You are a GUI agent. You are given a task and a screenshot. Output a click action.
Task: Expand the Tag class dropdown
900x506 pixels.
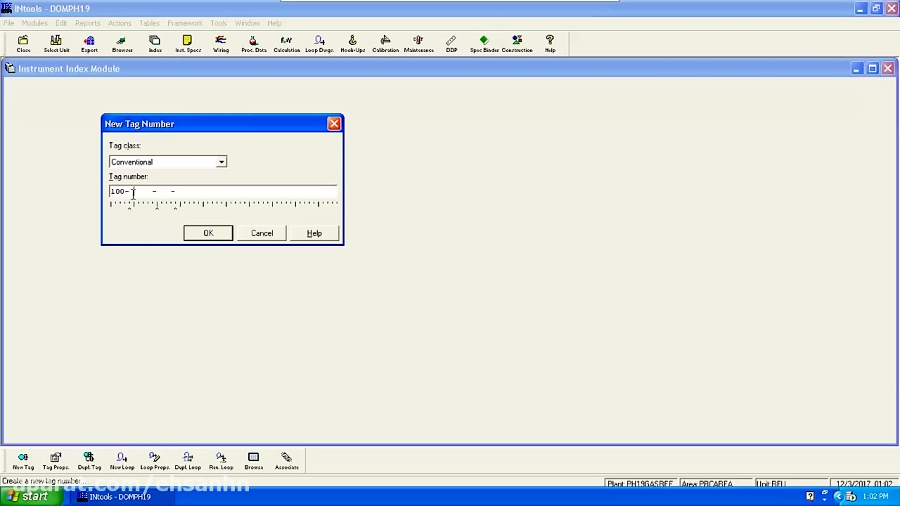[221, 162]
